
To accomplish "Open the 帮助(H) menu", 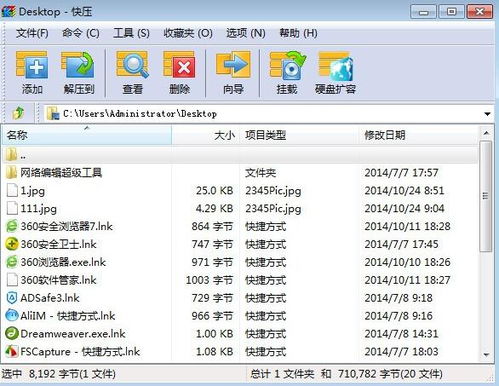I will pos(298,33).
